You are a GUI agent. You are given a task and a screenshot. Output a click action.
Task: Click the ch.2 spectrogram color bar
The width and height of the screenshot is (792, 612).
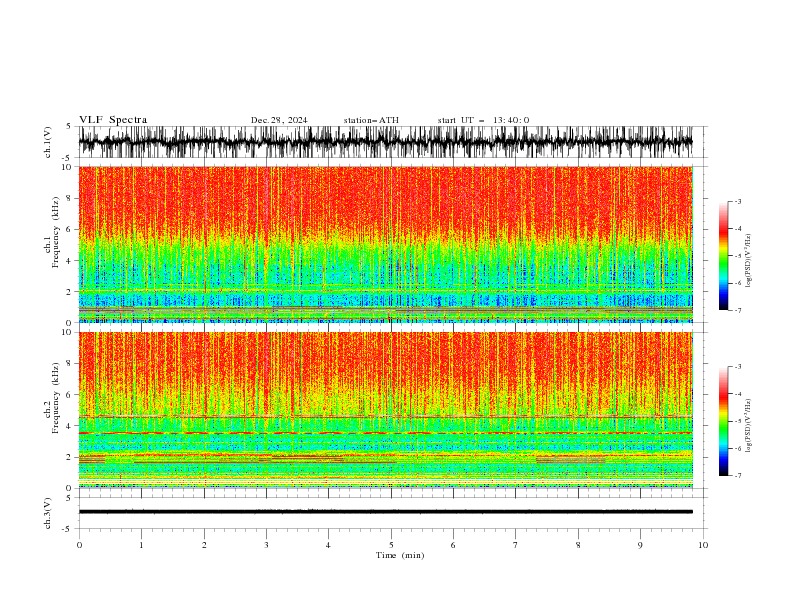(x=723, y=421)
